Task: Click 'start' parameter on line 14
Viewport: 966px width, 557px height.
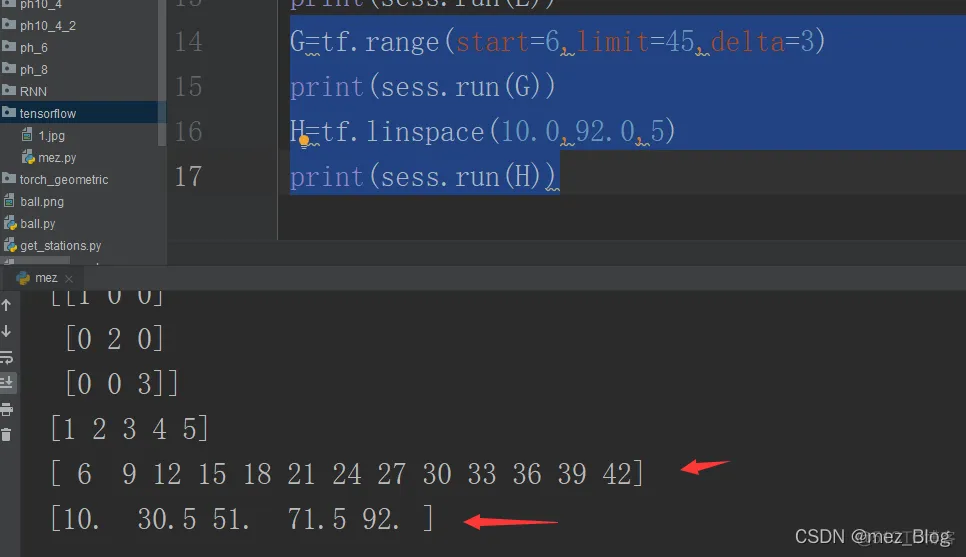Action: (x=492, y=43)
